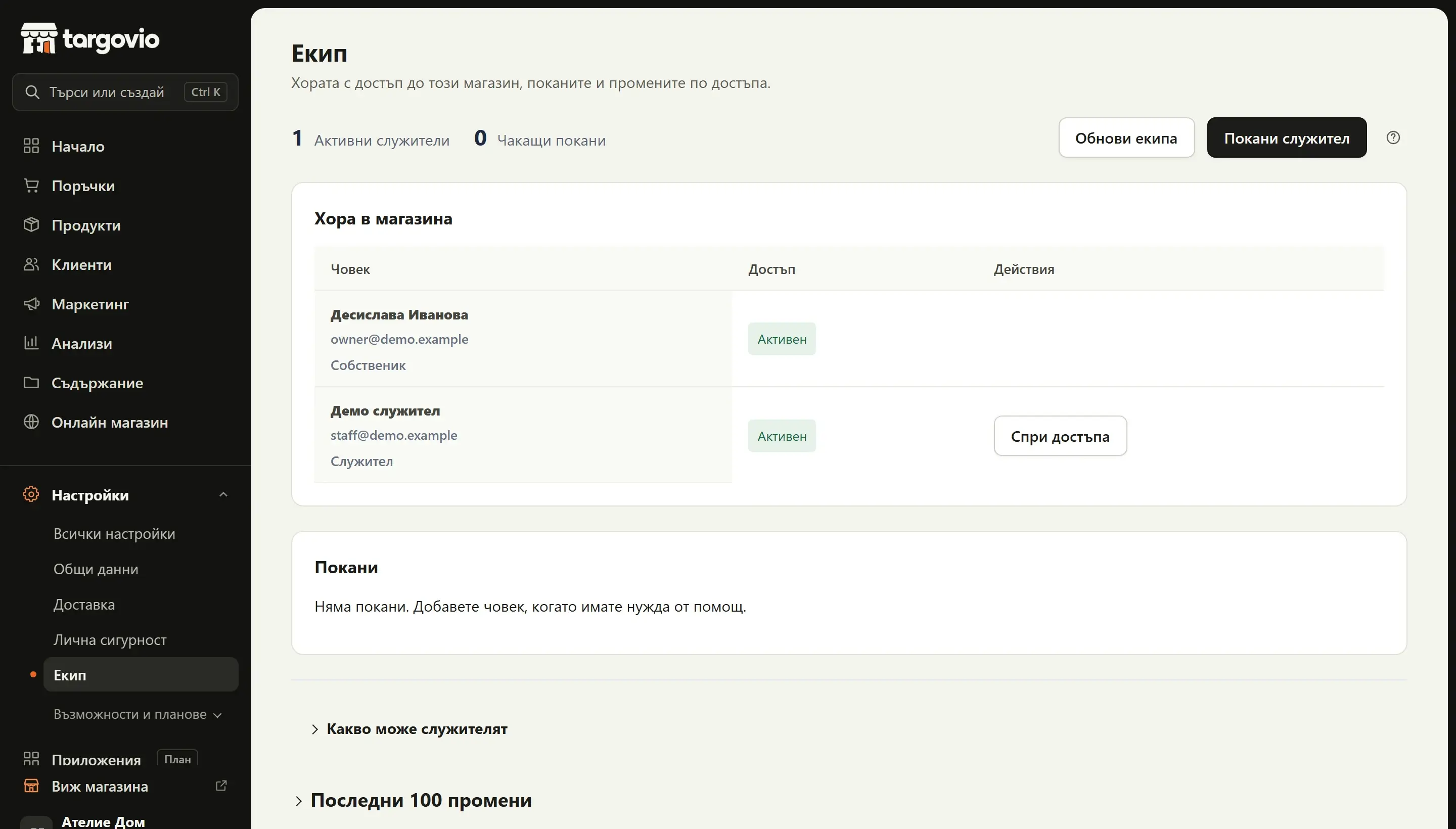Image resolution: width=1456 pixels, height=829 pixels.
Task: Click the Приложения grid icon
Action: [31, 758]
